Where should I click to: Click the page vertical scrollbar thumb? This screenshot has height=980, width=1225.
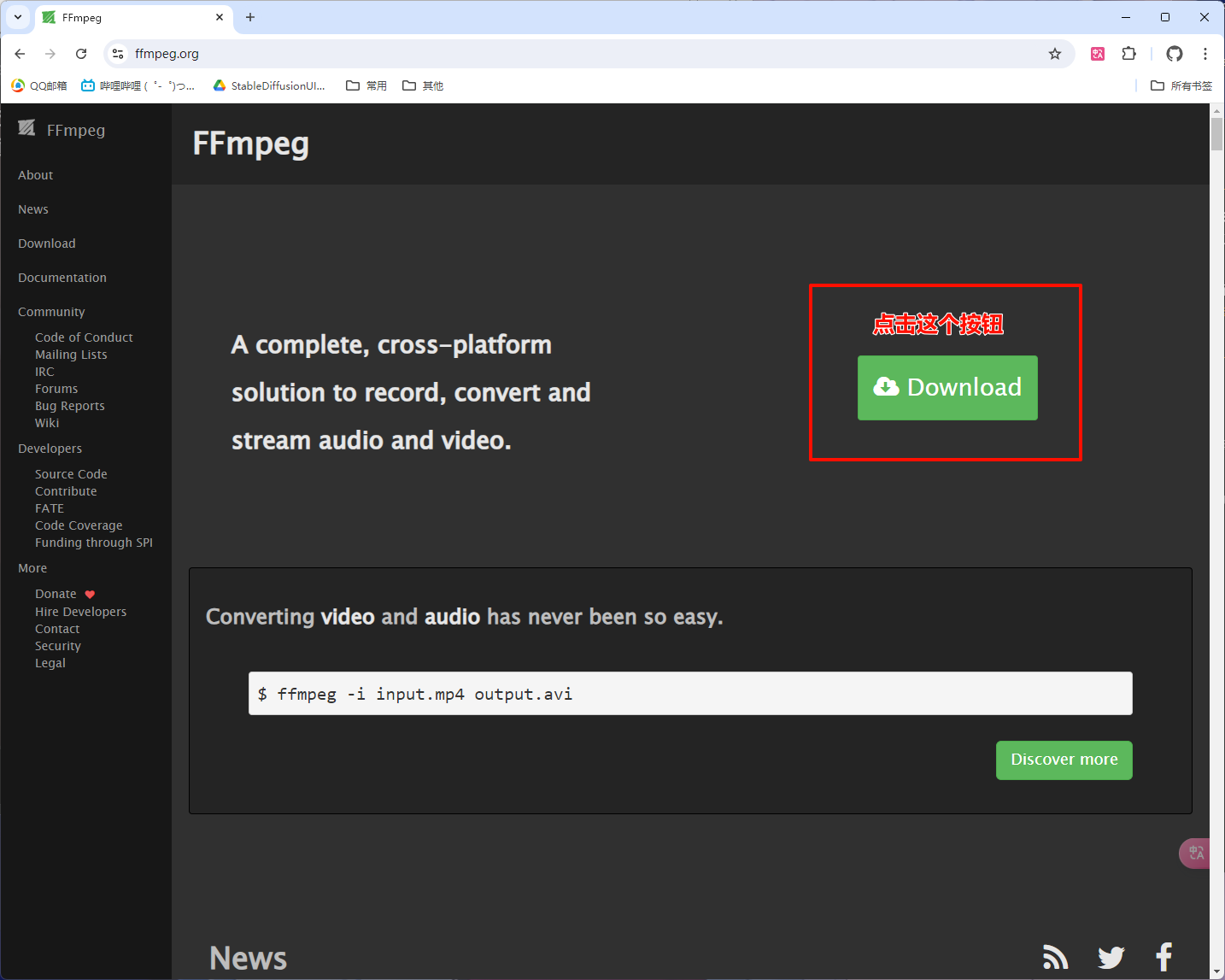(1217, 135)
